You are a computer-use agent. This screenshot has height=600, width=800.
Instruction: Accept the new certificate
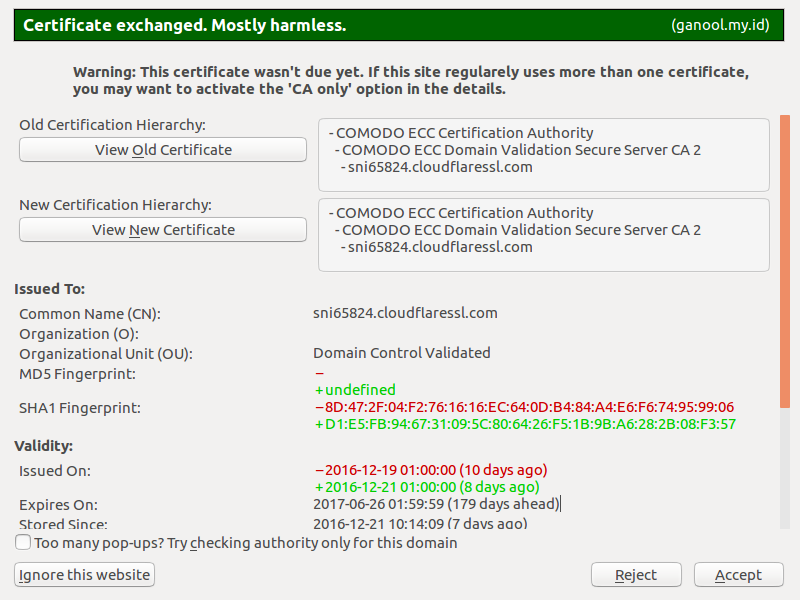click(738, 574)
